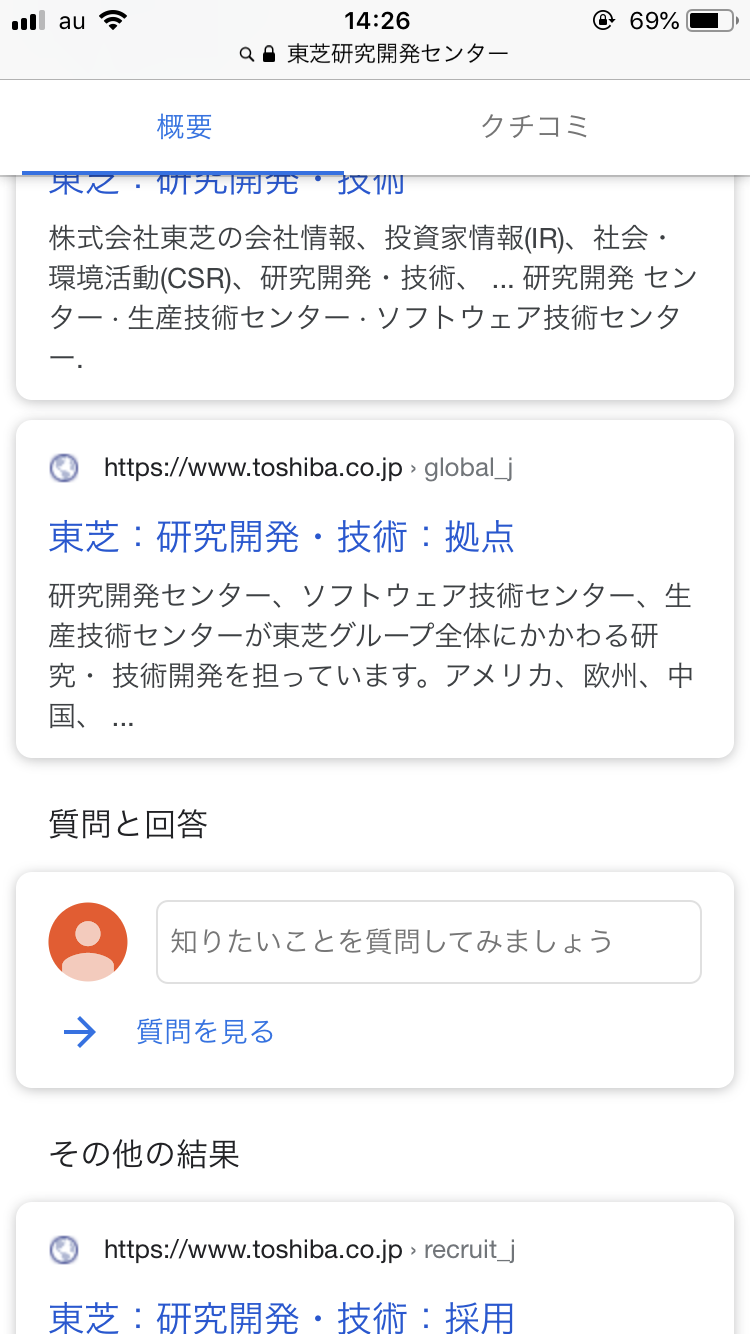Click the globe favicon of the global_j result
Image resolution: width=750 pixels, height=1334 pixels.
[x=64, y=467]
